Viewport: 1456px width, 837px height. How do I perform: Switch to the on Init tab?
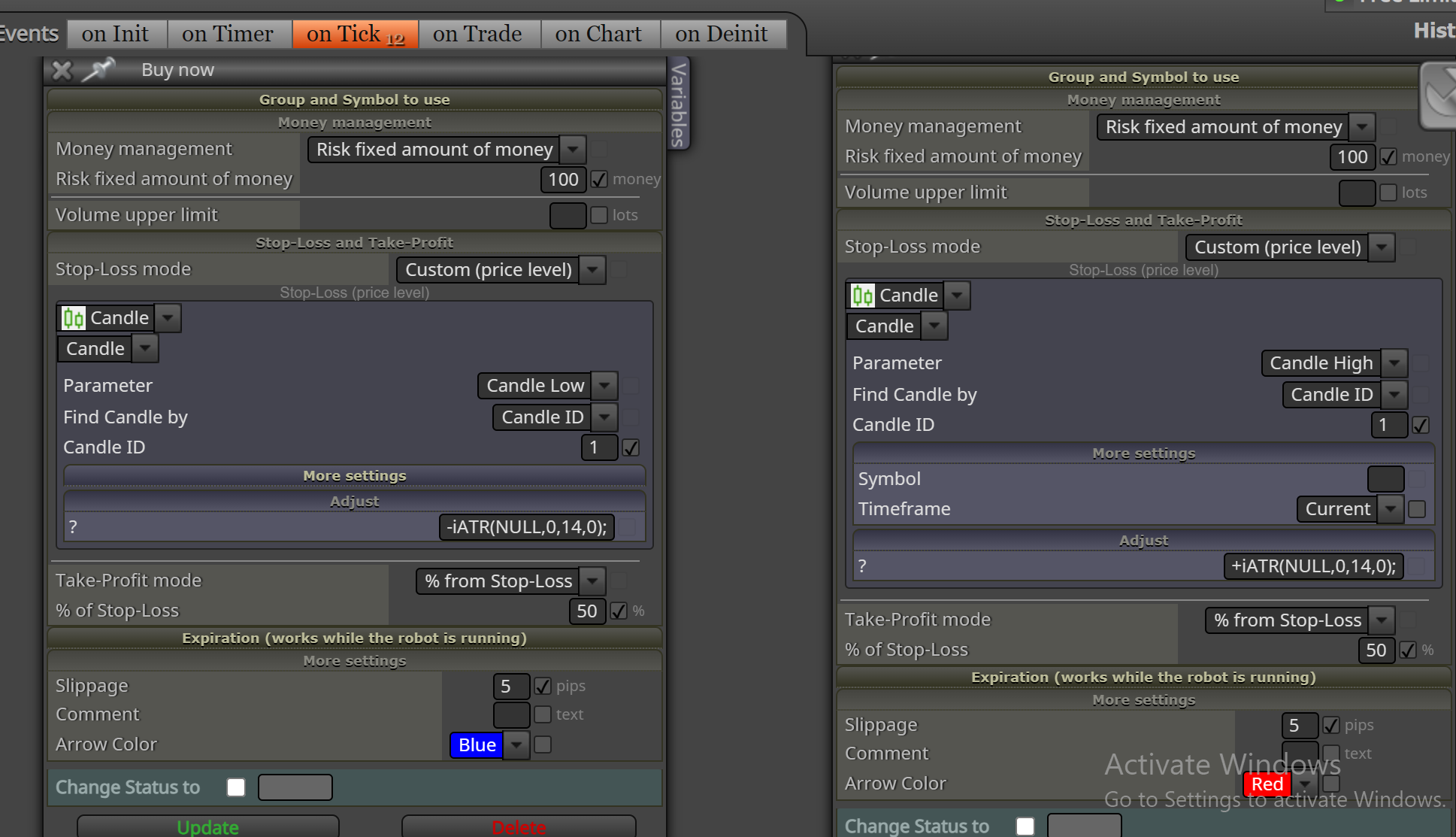115,34
